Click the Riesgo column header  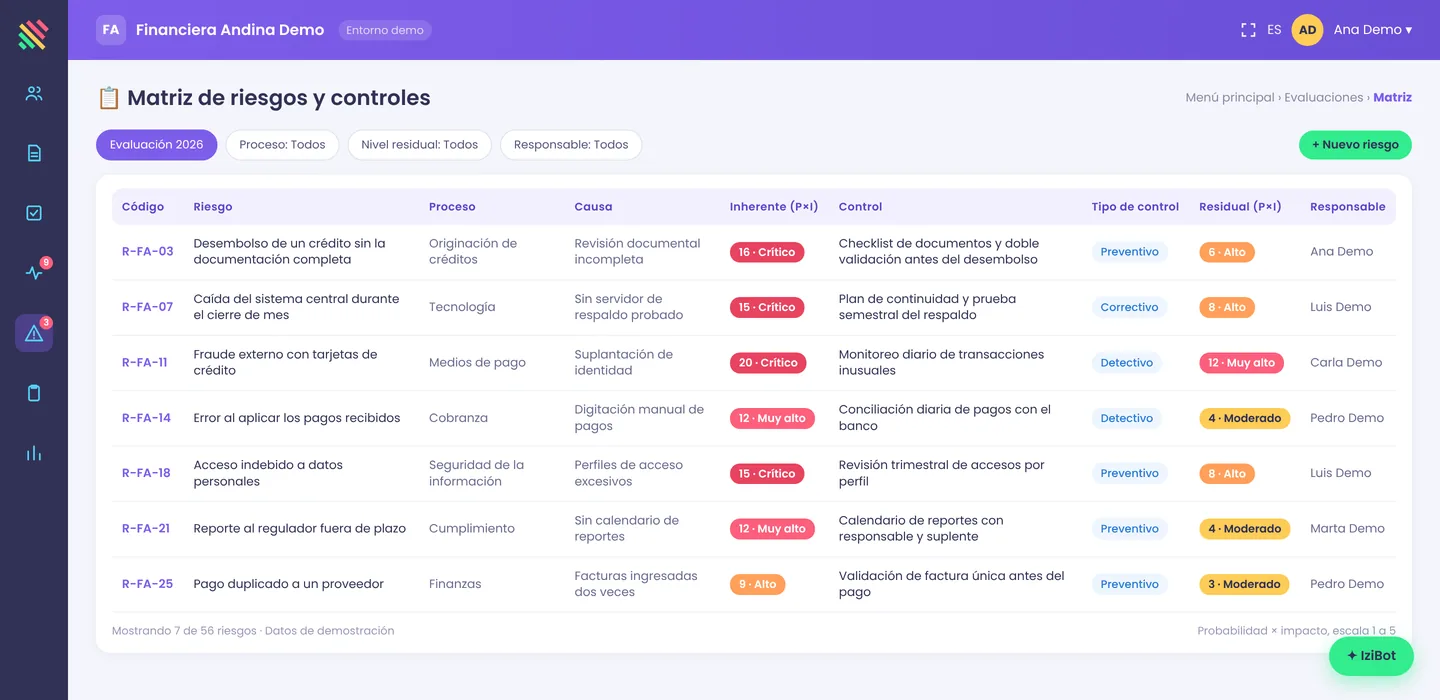[x=213, y=207]
